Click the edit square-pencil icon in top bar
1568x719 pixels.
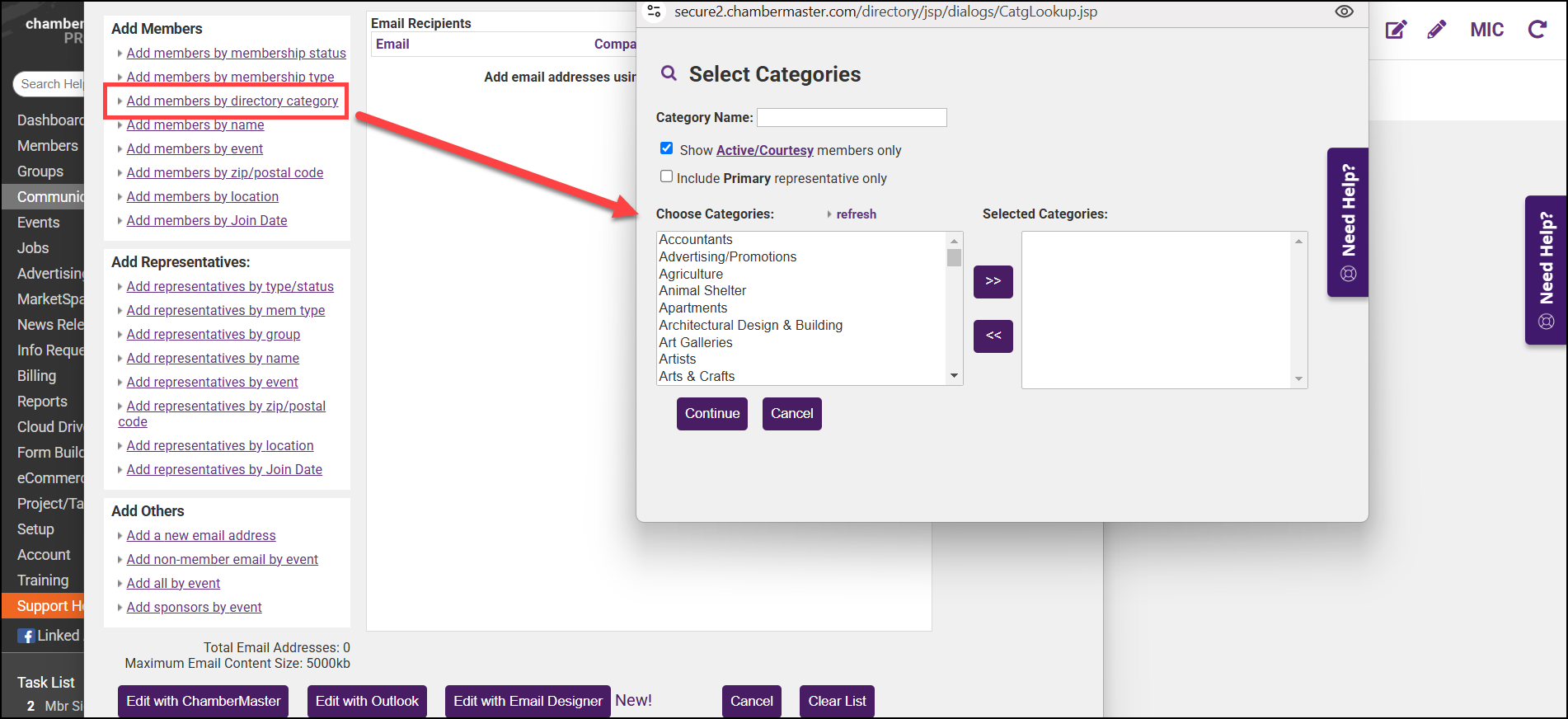(x=1396, y=31)
